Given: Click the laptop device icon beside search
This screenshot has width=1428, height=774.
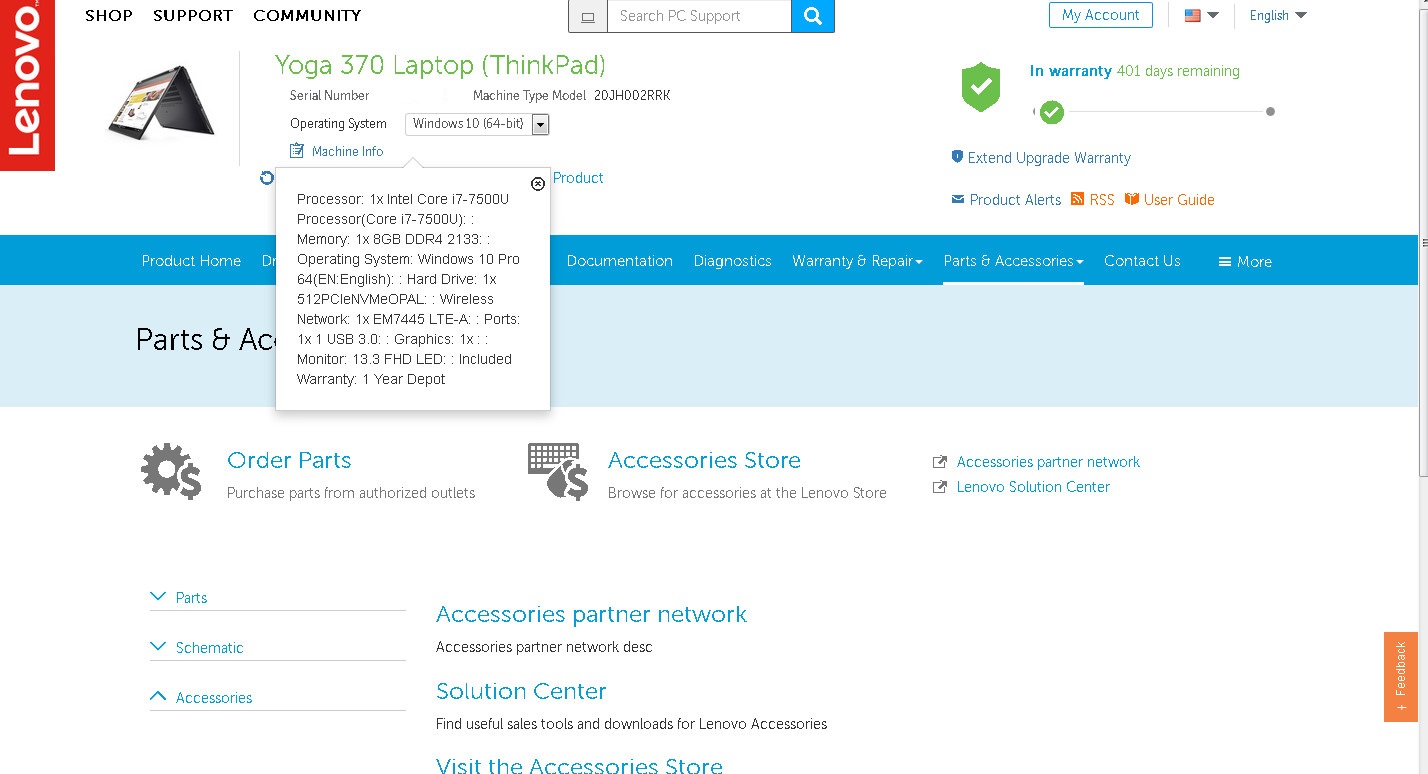Looking at the screenshot, I should pos(588,16).
